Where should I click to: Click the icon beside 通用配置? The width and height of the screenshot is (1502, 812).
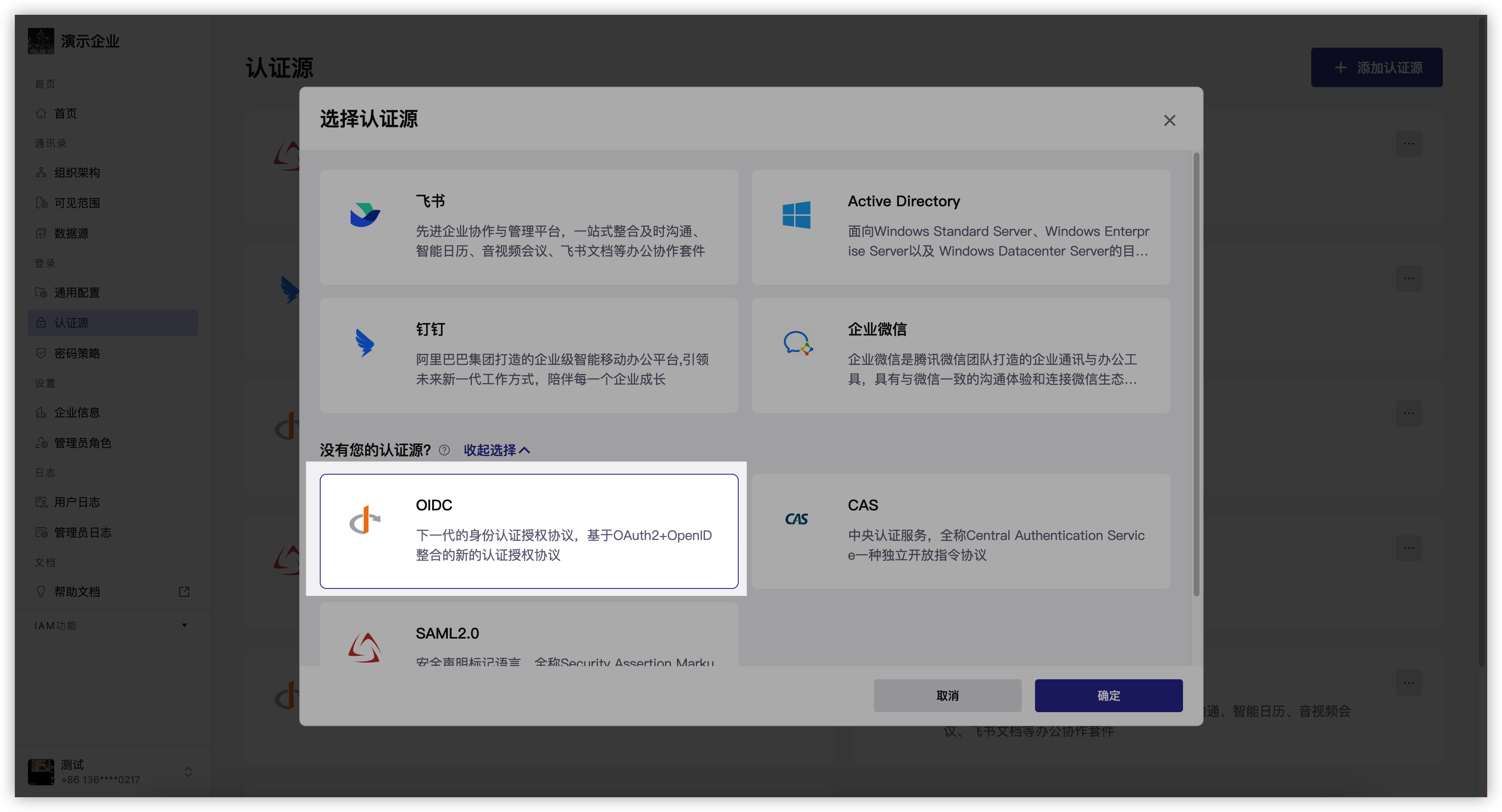[41, 293]
